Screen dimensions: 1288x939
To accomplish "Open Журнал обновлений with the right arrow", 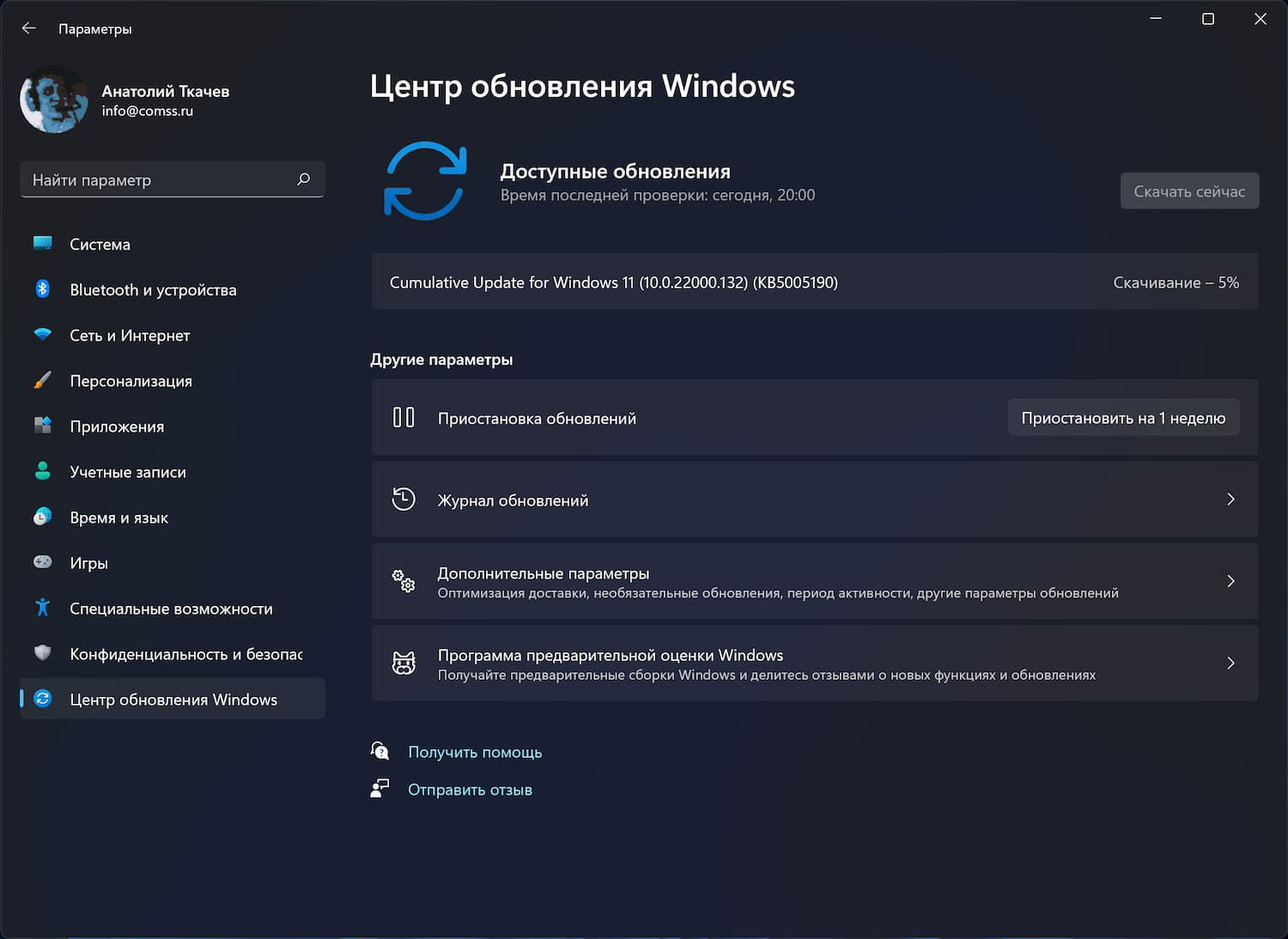I will click(1230, 499).
